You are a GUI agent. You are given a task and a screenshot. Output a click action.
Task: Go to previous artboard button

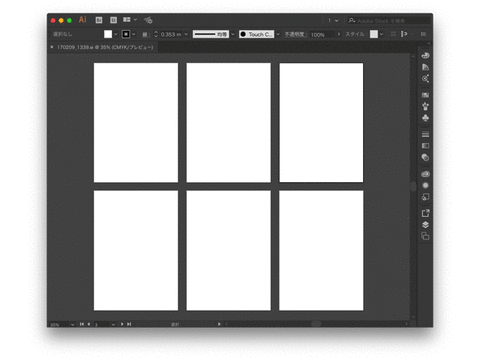click(89, 324)
